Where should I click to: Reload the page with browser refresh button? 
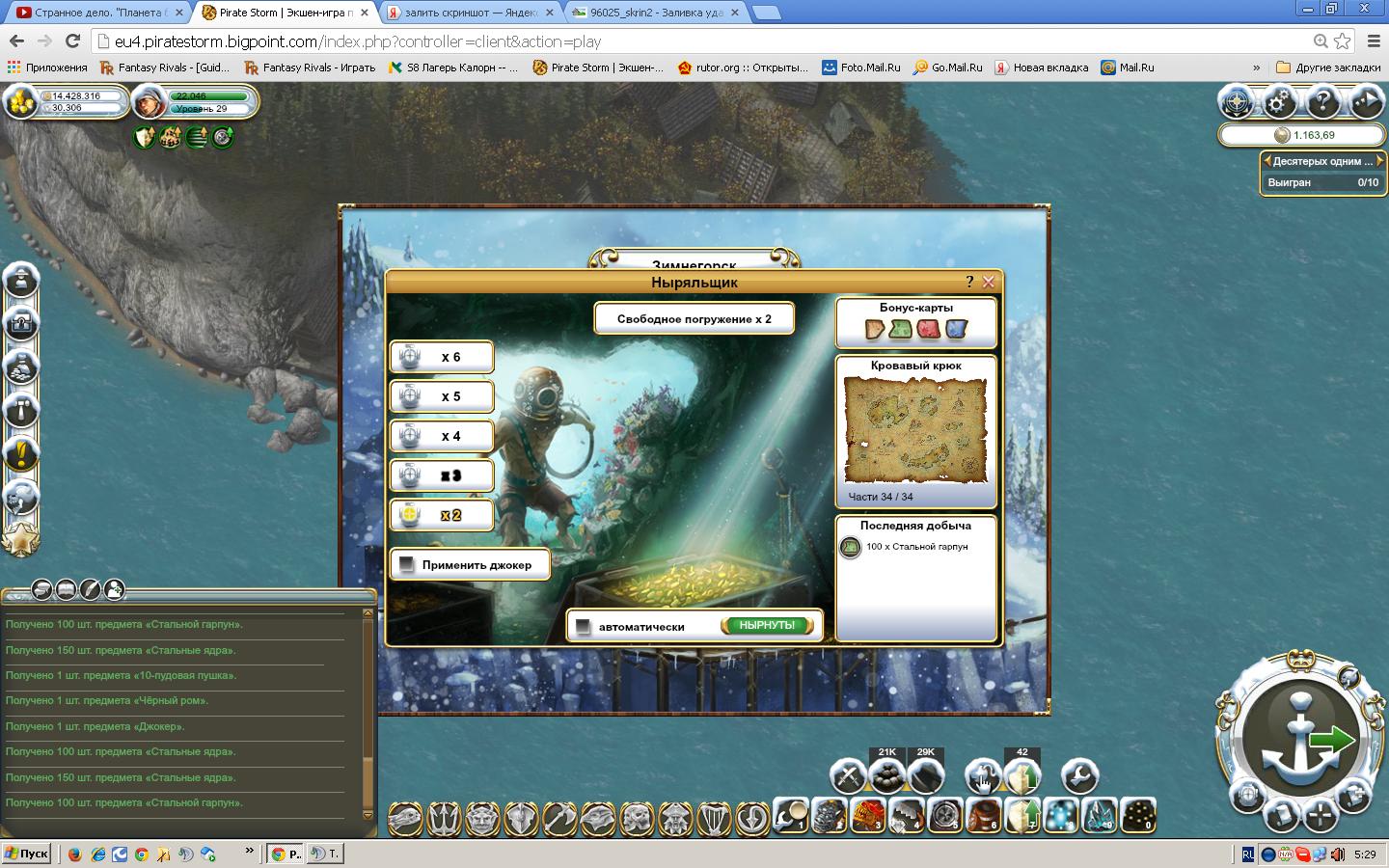72,41
